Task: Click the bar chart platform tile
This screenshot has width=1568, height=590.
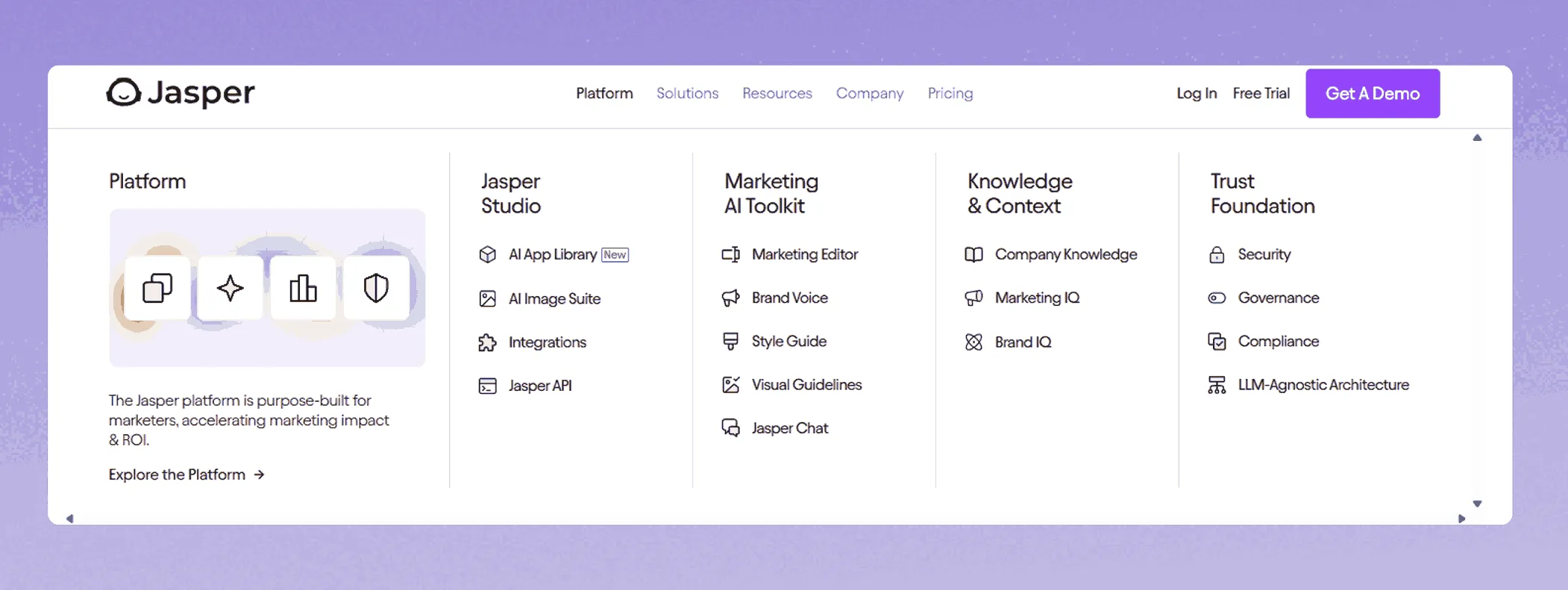Action: click(x=303, y=288)
